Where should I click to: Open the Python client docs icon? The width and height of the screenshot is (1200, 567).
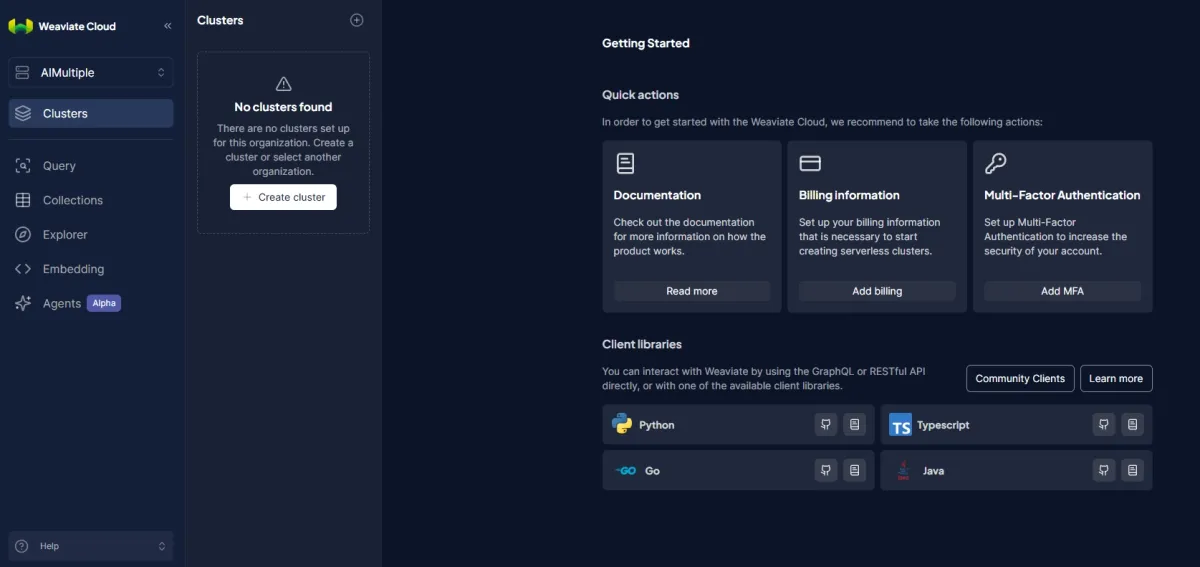(854, 424)
